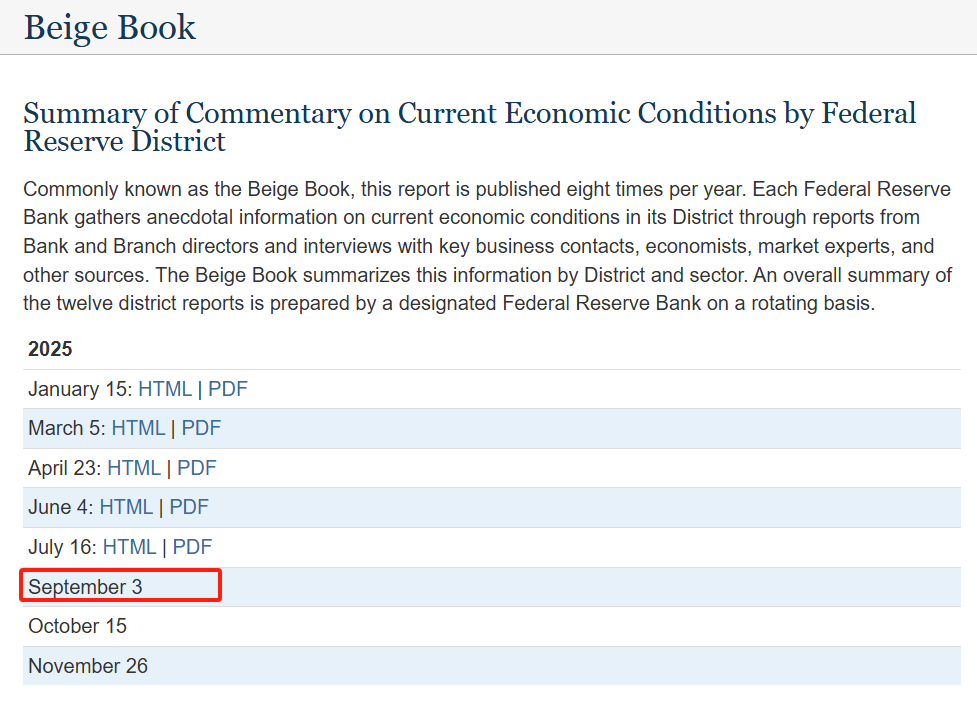
Task: Click the Beige Book page heading
Action: point(110,28)
